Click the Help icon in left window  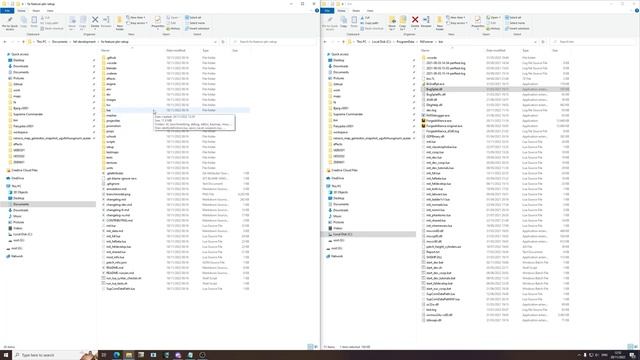click(317, 11)
